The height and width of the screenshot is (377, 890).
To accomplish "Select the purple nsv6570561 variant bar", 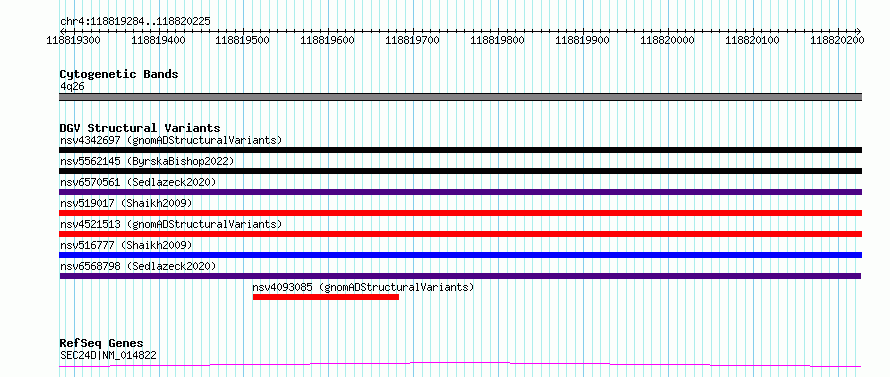I will point(460,192).
